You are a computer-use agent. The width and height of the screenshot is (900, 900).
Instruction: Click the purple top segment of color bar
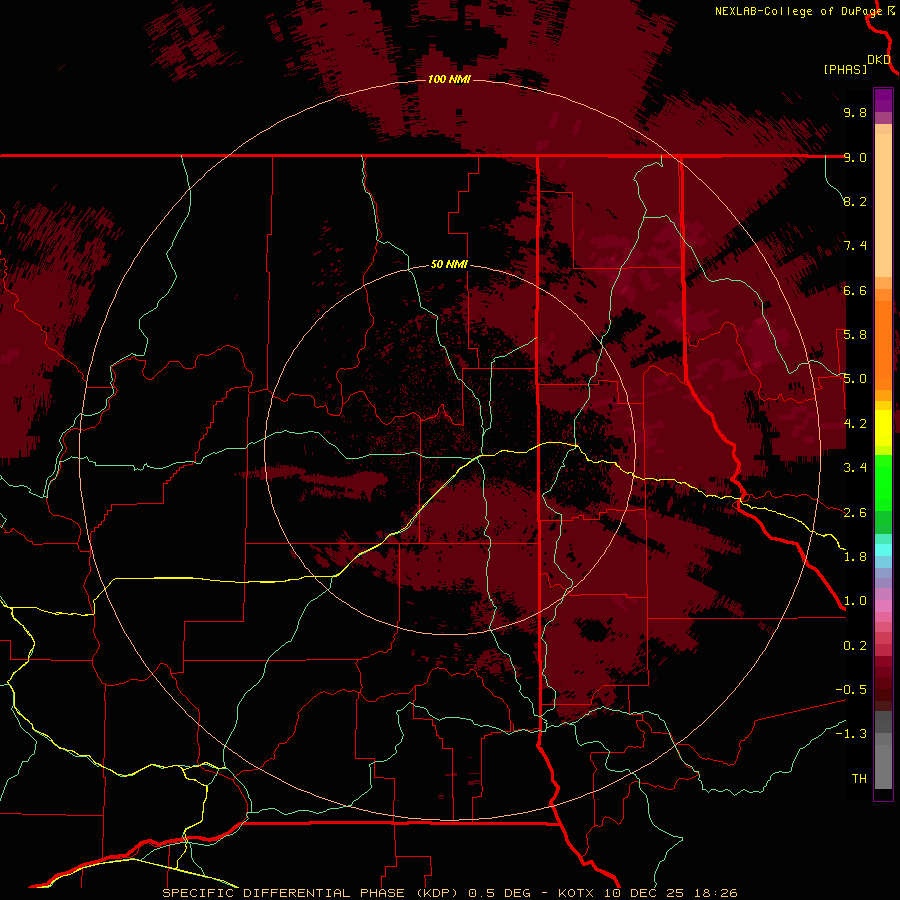click(883, 100)
